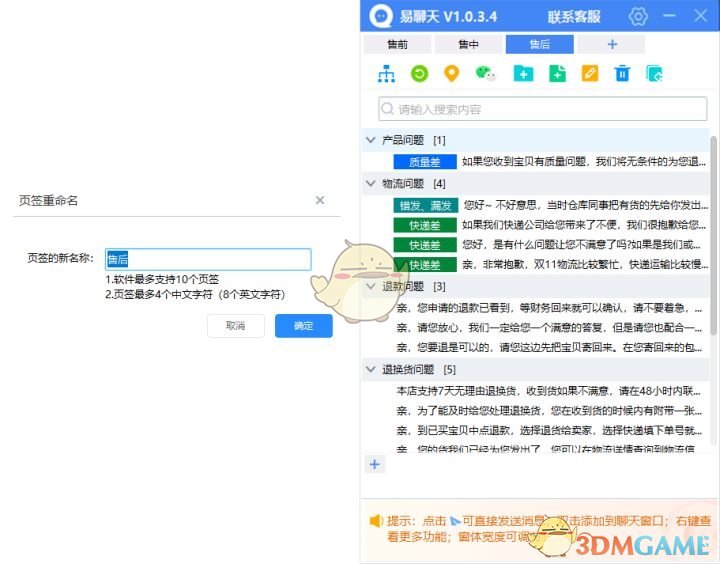The image size is (720, 564).
Task: Collapse the 退款问题 category
Action: (371, 286)
